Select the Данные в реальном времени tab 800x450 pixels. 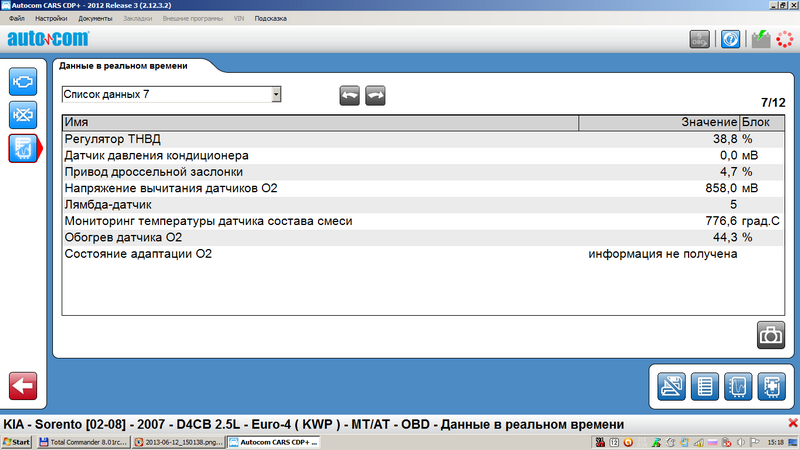[x=123, y=66]
